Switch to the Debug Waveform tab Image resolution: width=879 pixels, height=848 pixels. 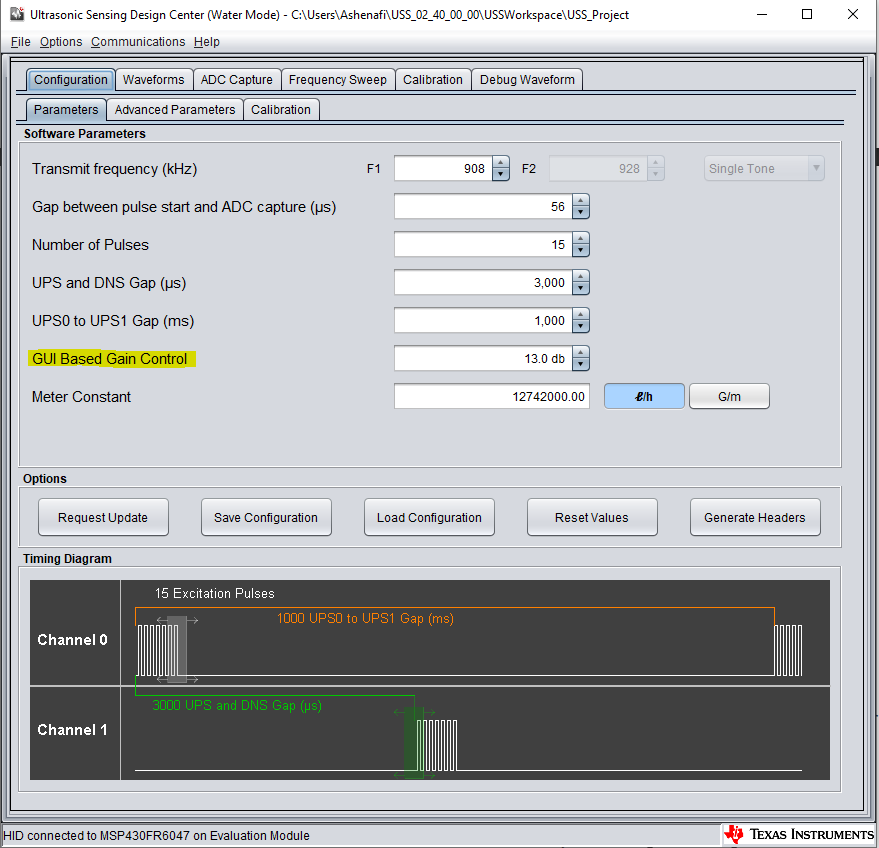pos(527,80)
